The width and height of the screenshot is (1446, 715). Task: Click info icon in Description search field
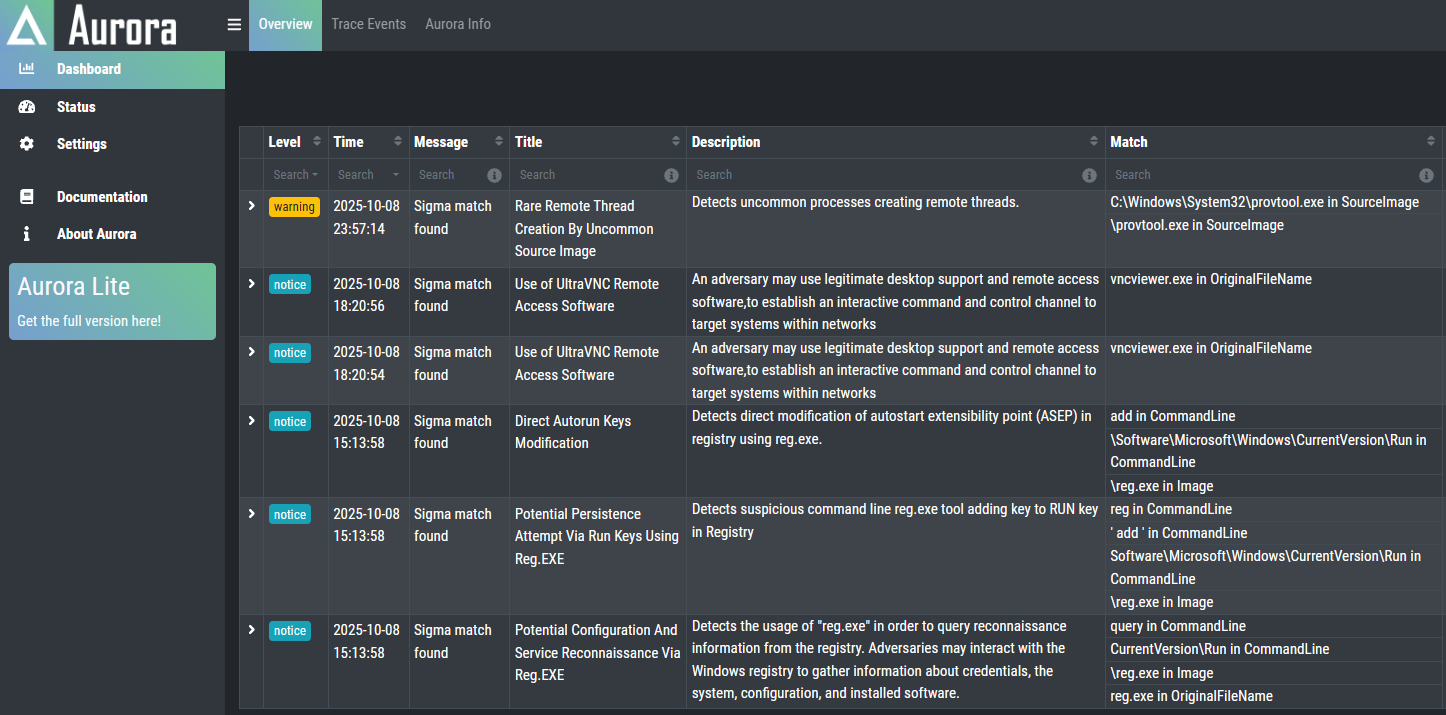pyautogui.click(x=1089, y=175)
